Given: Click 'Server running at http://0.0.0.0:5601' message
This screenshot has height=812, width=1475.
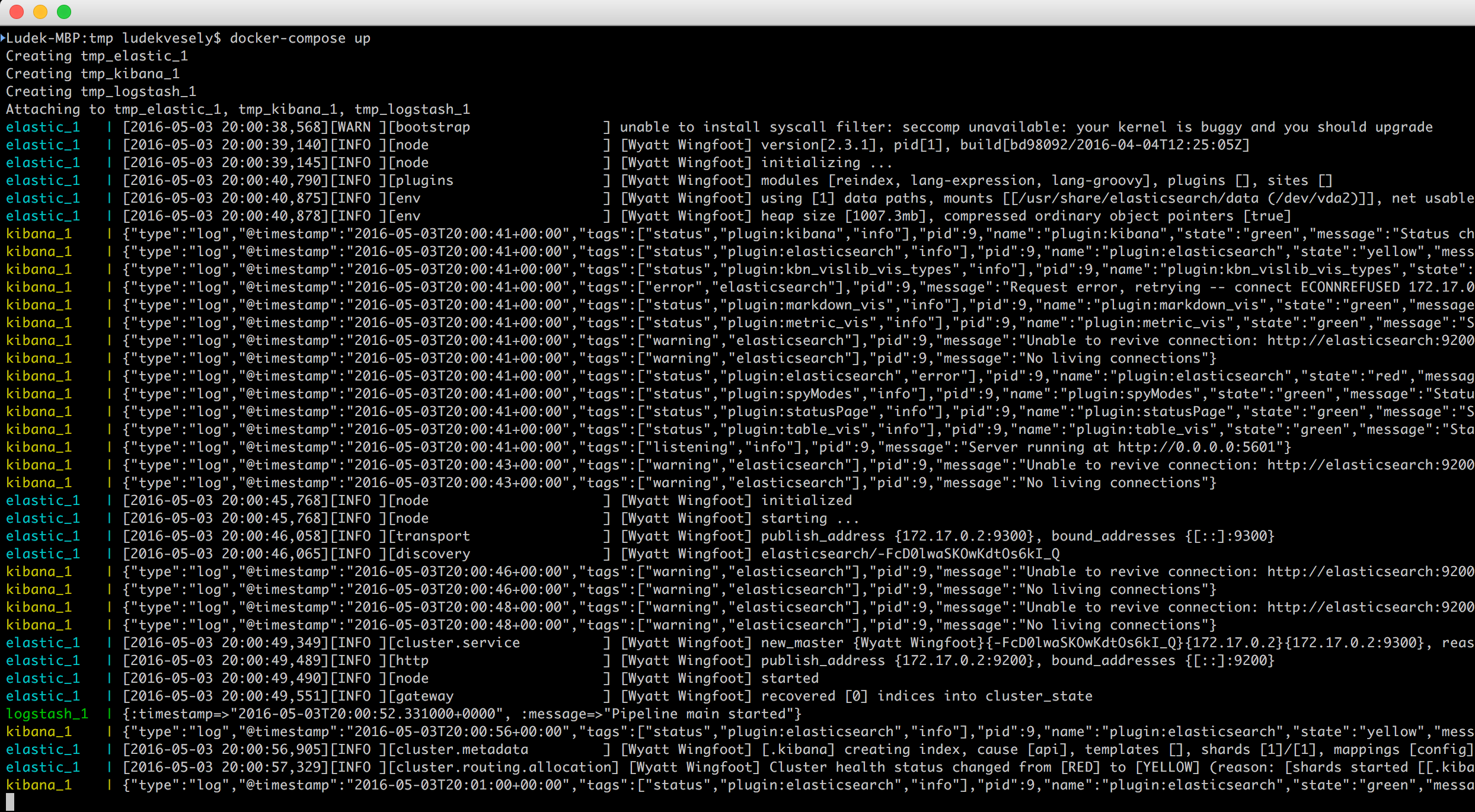Looking at the screenshot, I should pyautogui.click(x=1122, y=447).
